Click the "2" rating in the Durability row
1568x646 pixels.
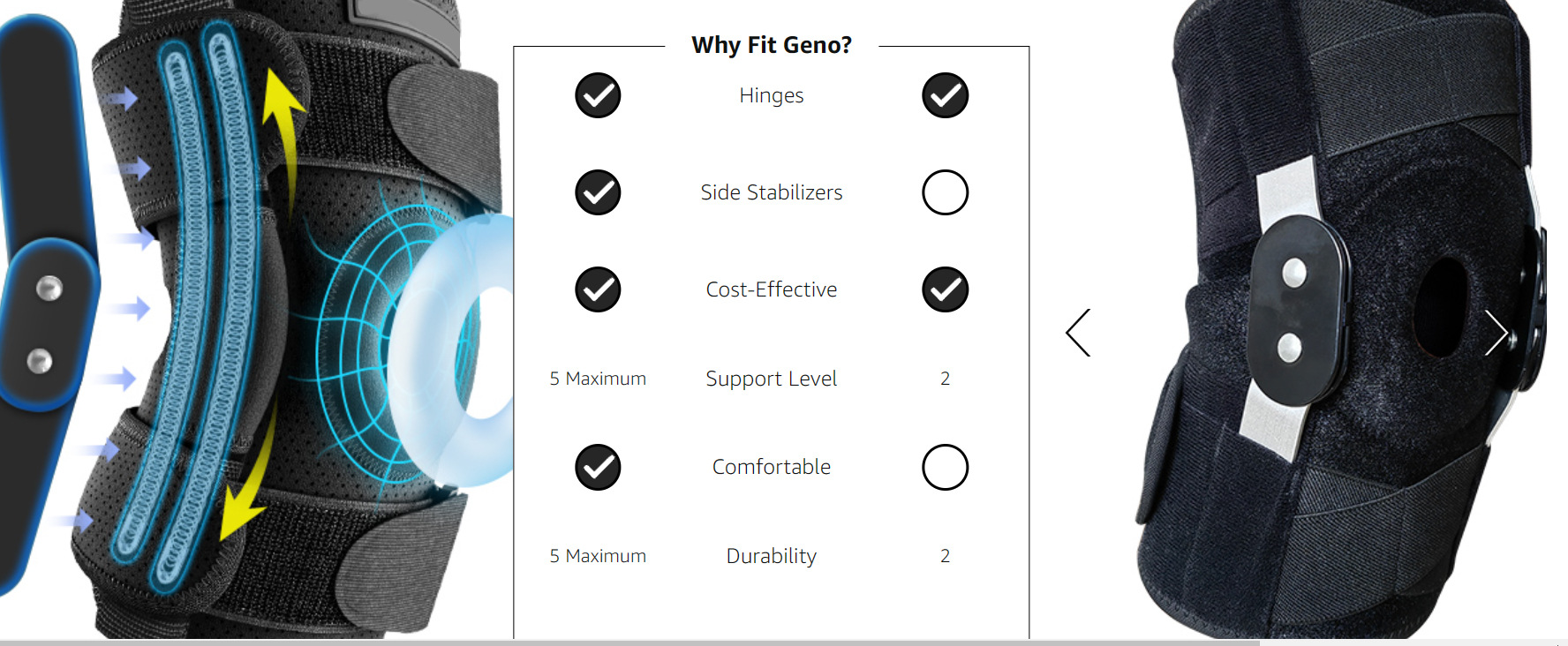pyautogui.click(x=945, y=556)
